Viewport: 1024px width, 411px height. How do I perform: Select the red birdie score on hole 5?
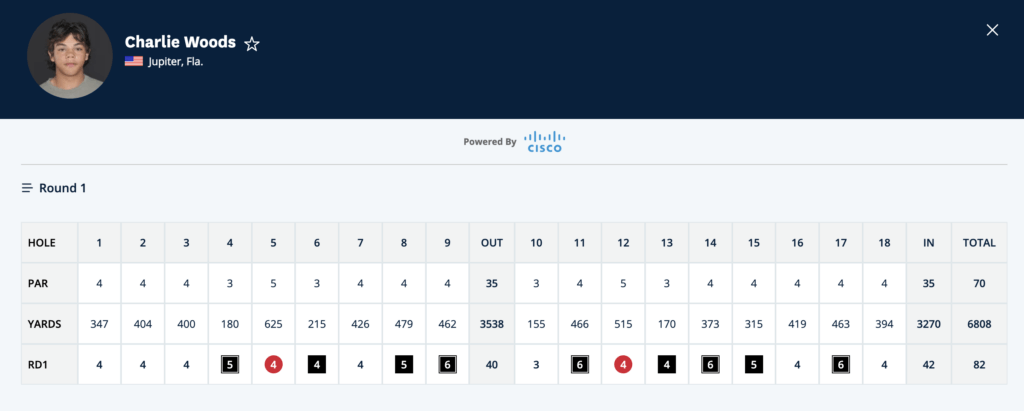click(x=274, y=365)
